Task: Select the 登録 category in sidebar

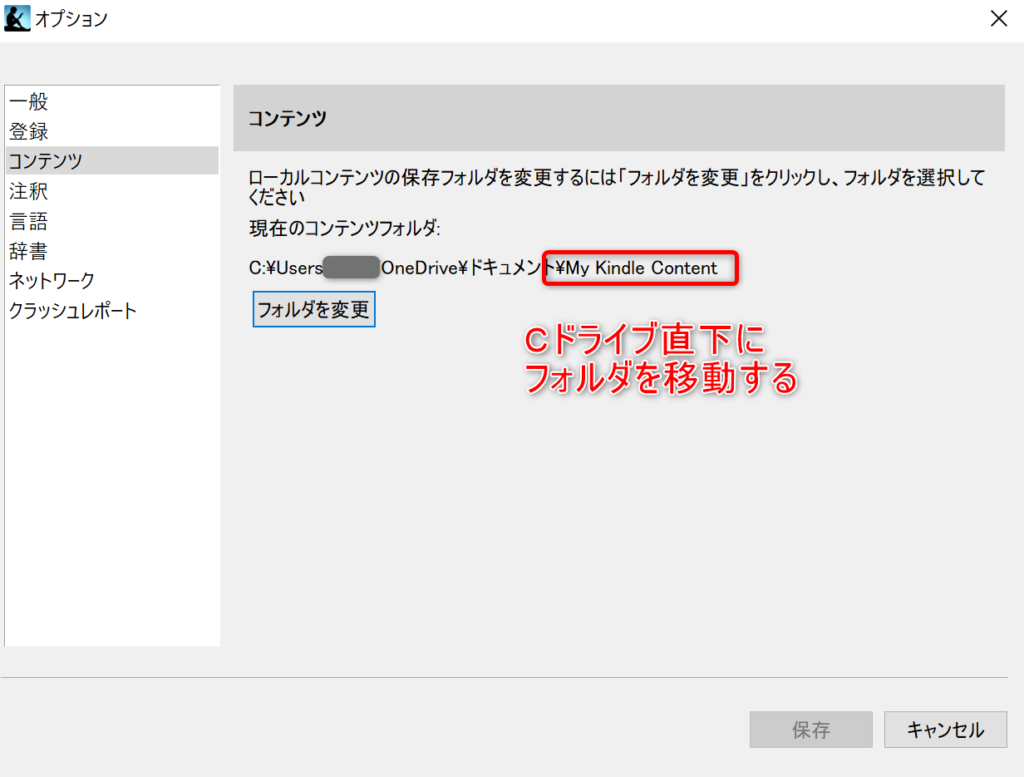Action: [x=112, y=131]
